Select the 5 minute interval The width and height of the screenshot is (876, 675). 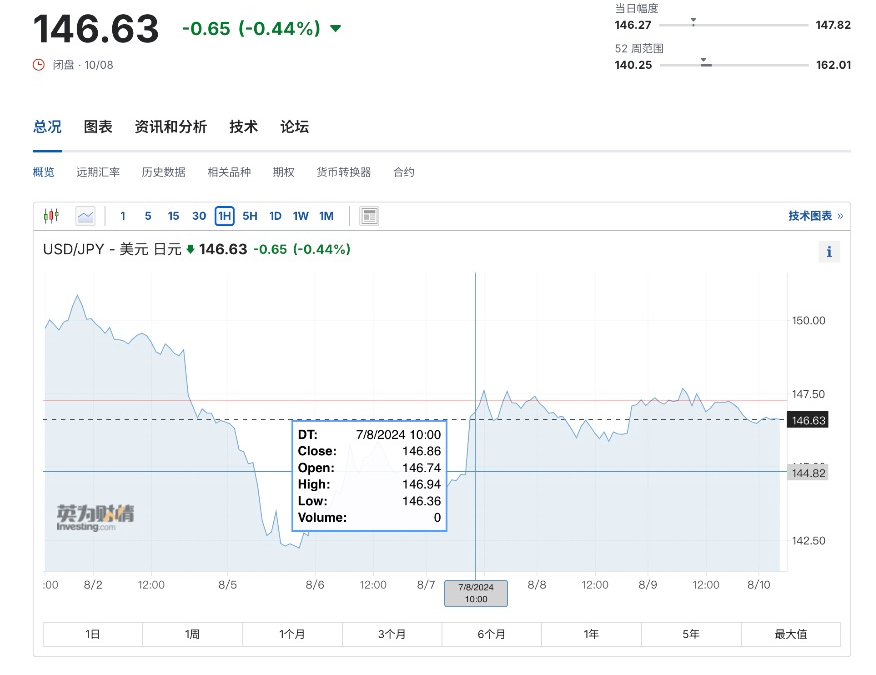point(148,216)
